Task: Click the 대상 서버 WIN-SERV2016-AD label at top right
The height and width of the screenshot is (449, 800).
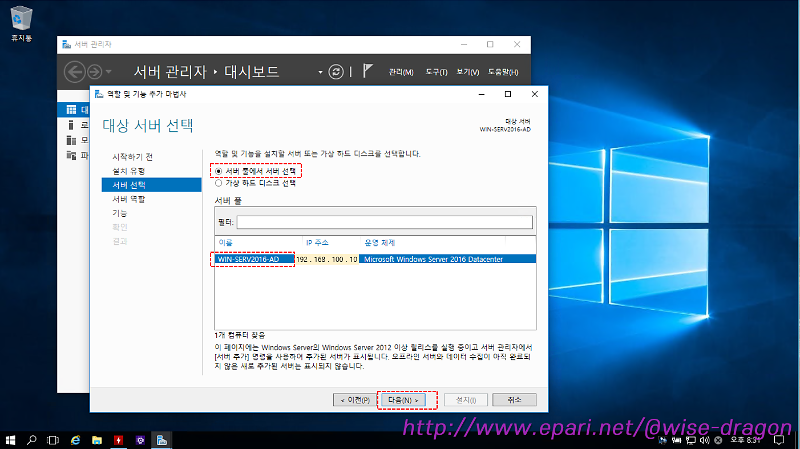Action: [505, 126]
